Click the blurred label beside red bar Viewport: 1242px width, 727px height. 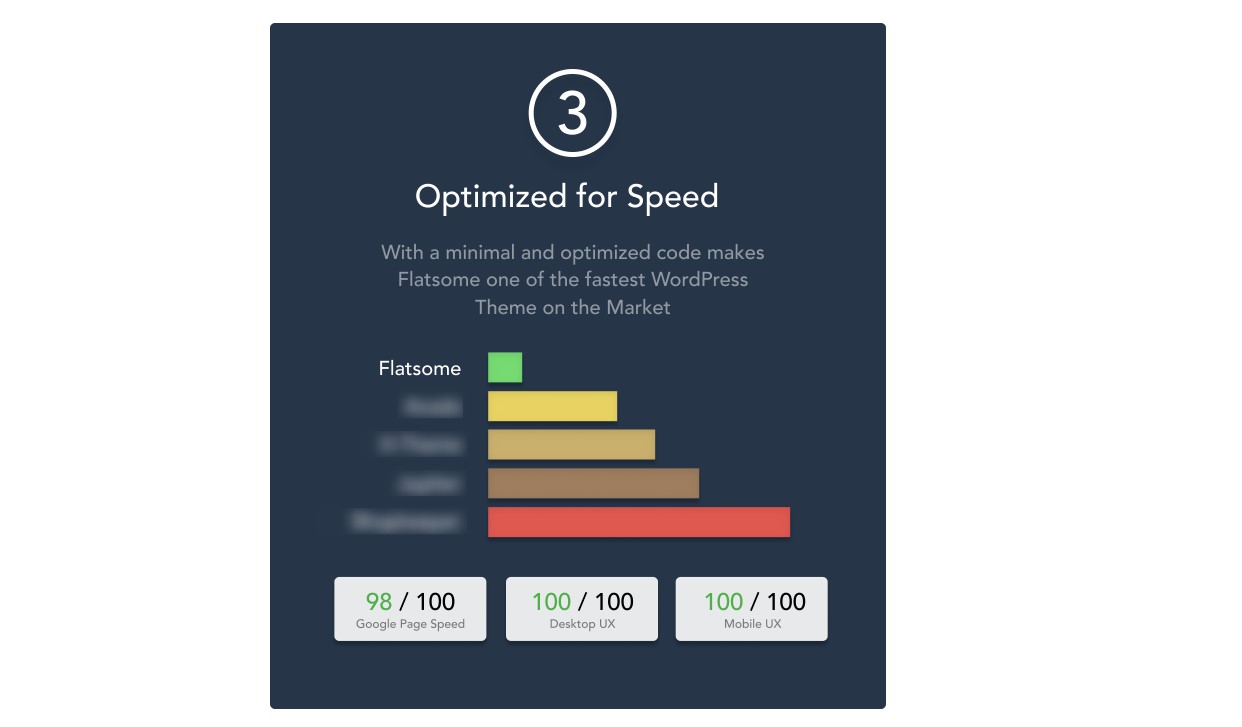click(406, 522)
